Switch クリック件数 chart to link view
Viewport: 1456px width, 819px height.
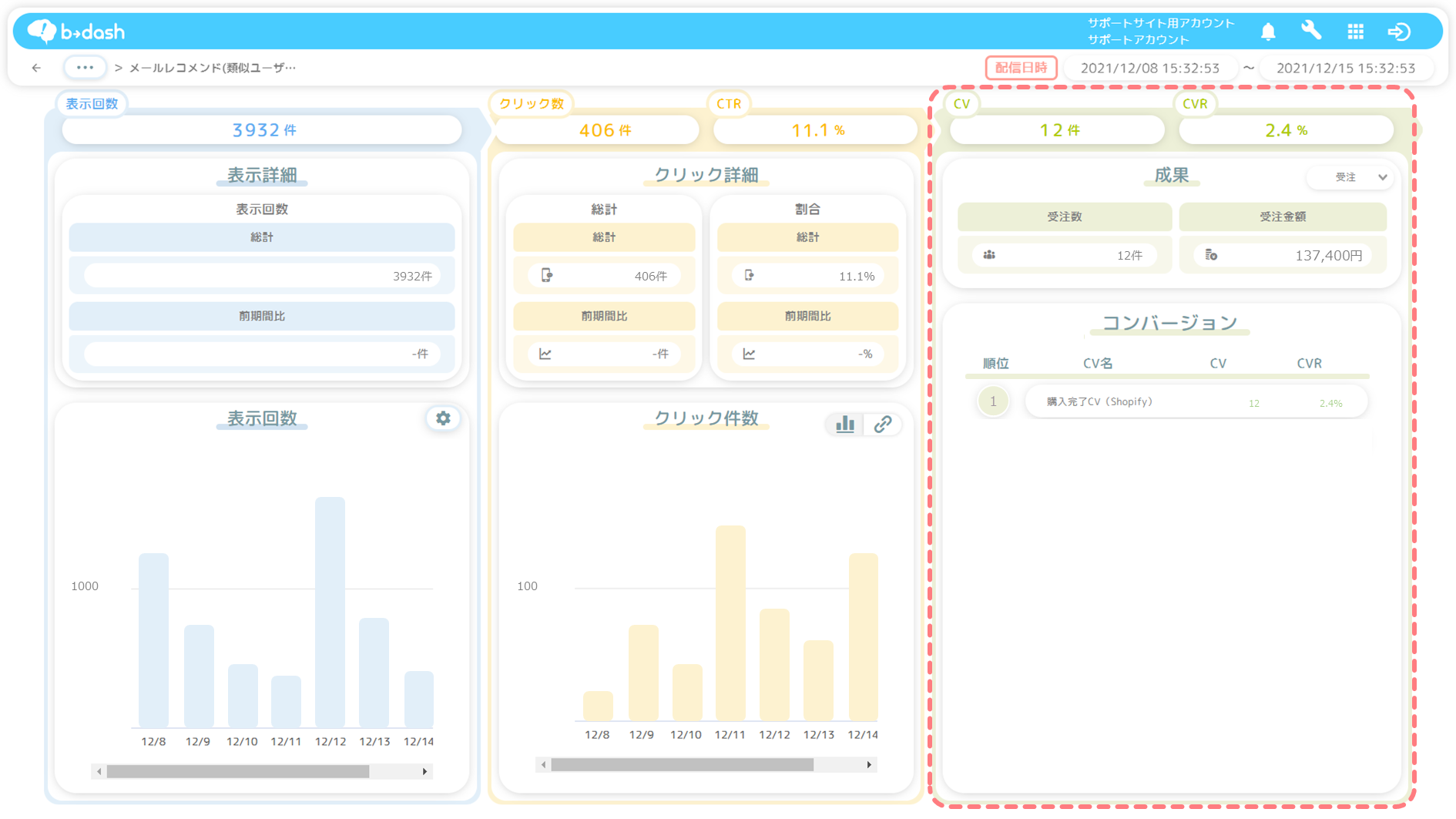[x=883, y=424]
